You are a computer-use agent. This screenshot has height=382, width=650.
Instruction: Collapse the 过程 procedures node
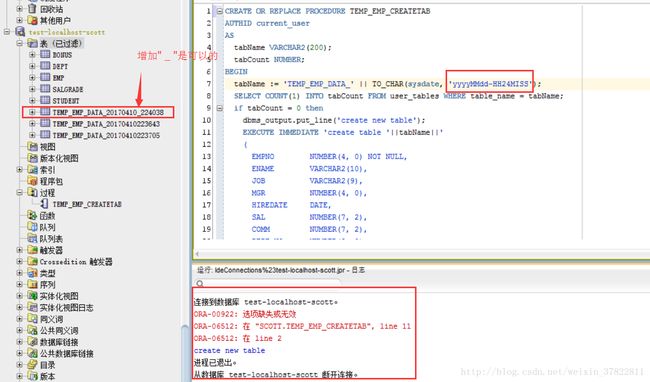tap(19, 193)
